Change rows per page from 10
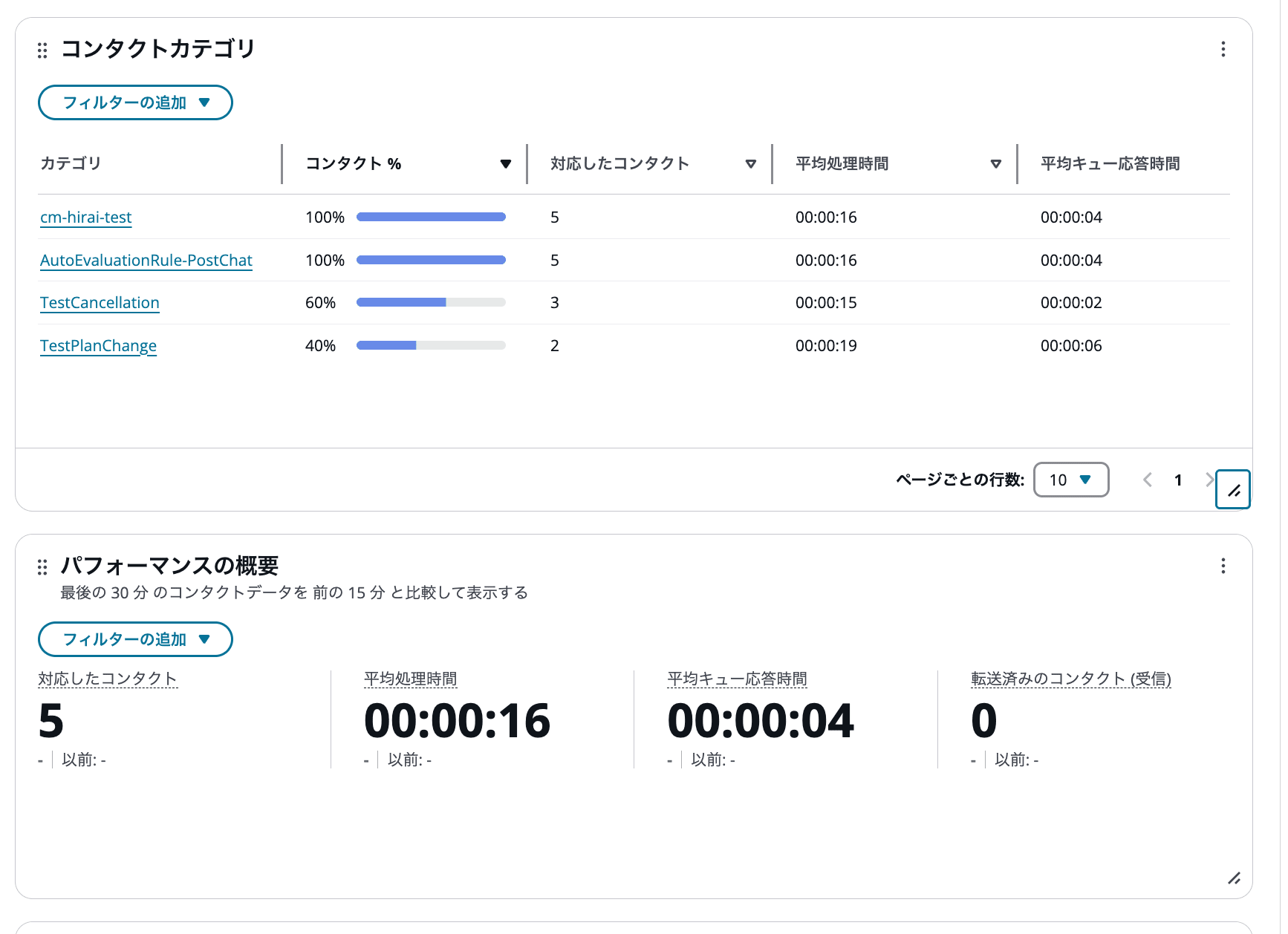1288x934 pixels. point(1071,480)
